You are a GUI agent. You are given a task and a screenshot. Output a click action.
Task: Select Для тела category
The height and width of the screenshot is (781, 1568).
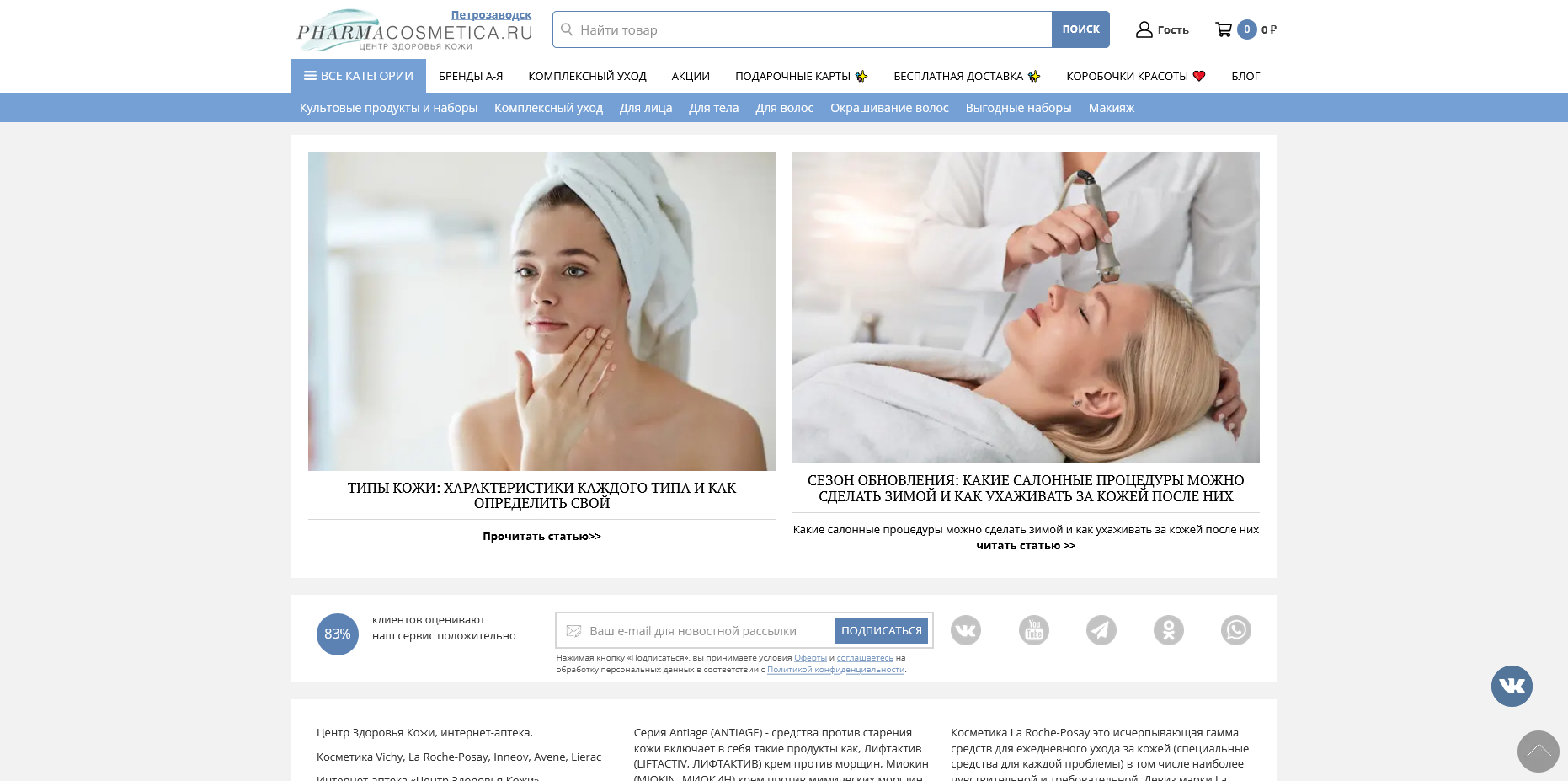pos(713,108)
